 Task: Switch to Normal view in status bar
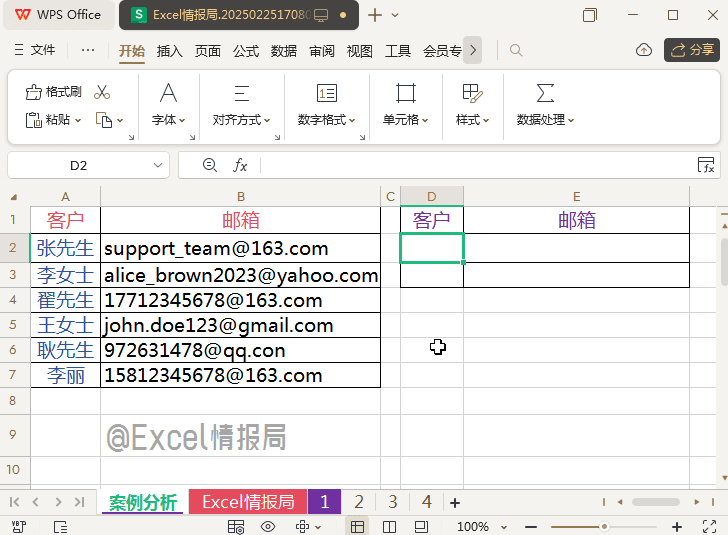point(357,526)
